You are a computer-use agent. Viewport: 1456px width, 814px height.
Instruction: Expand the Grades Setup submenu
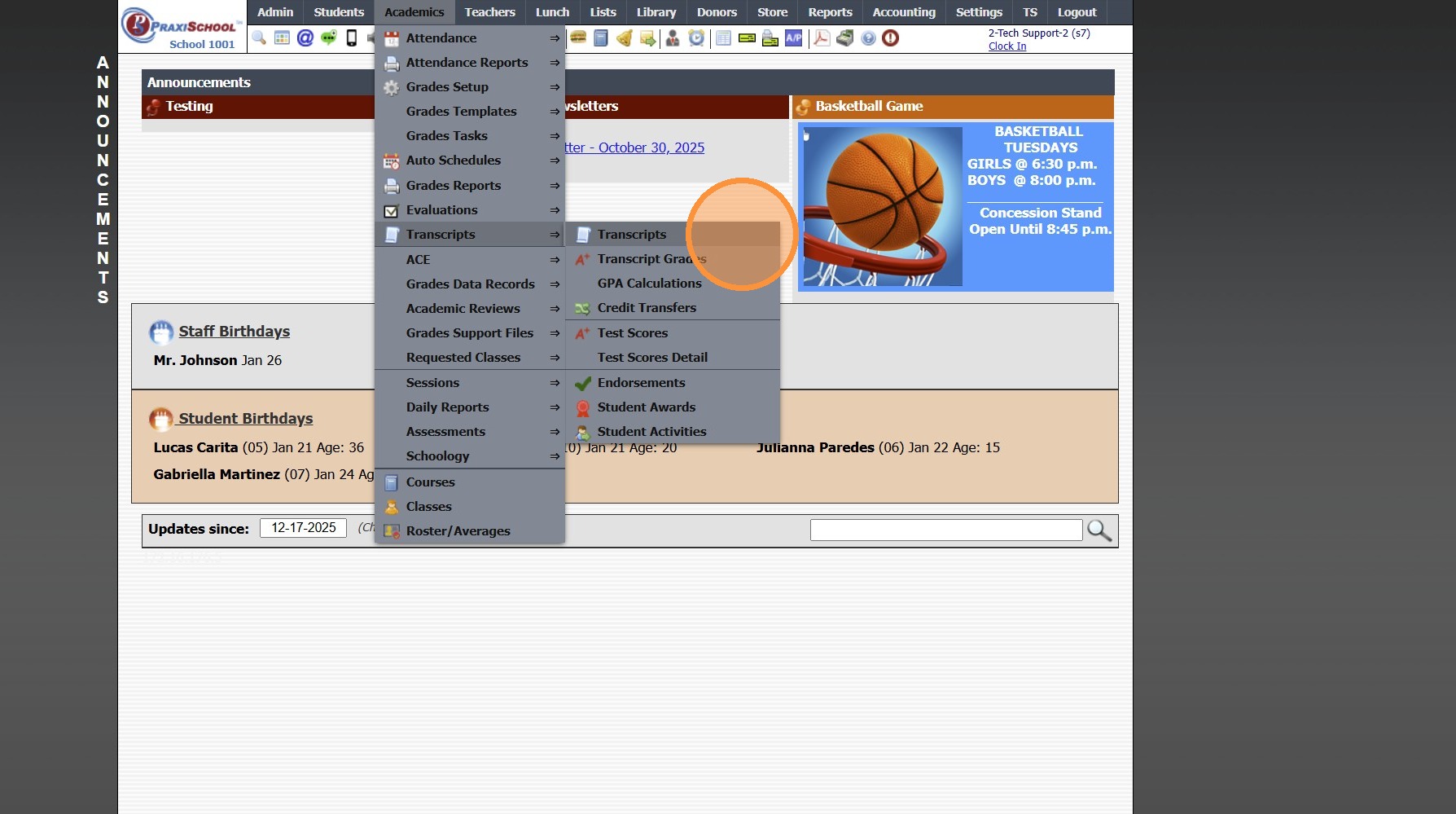[470, 87]
